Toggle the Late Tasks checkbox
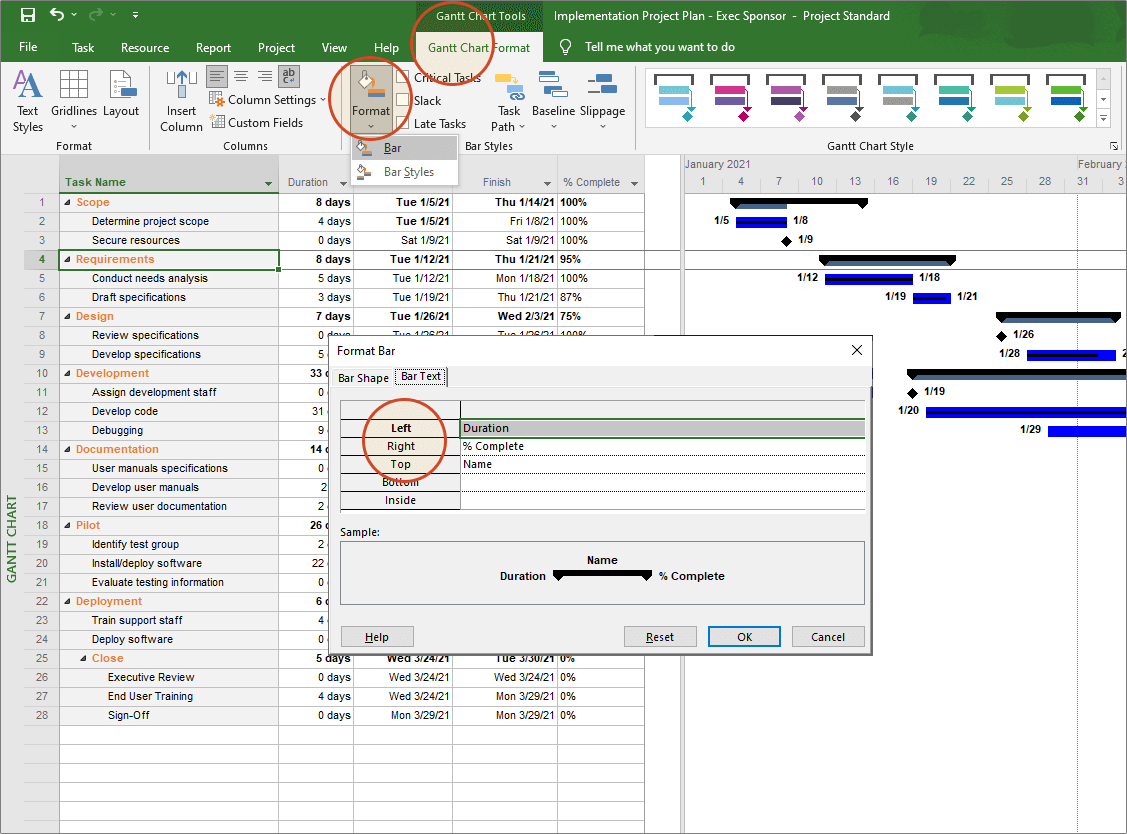 [x=404, y=124]
